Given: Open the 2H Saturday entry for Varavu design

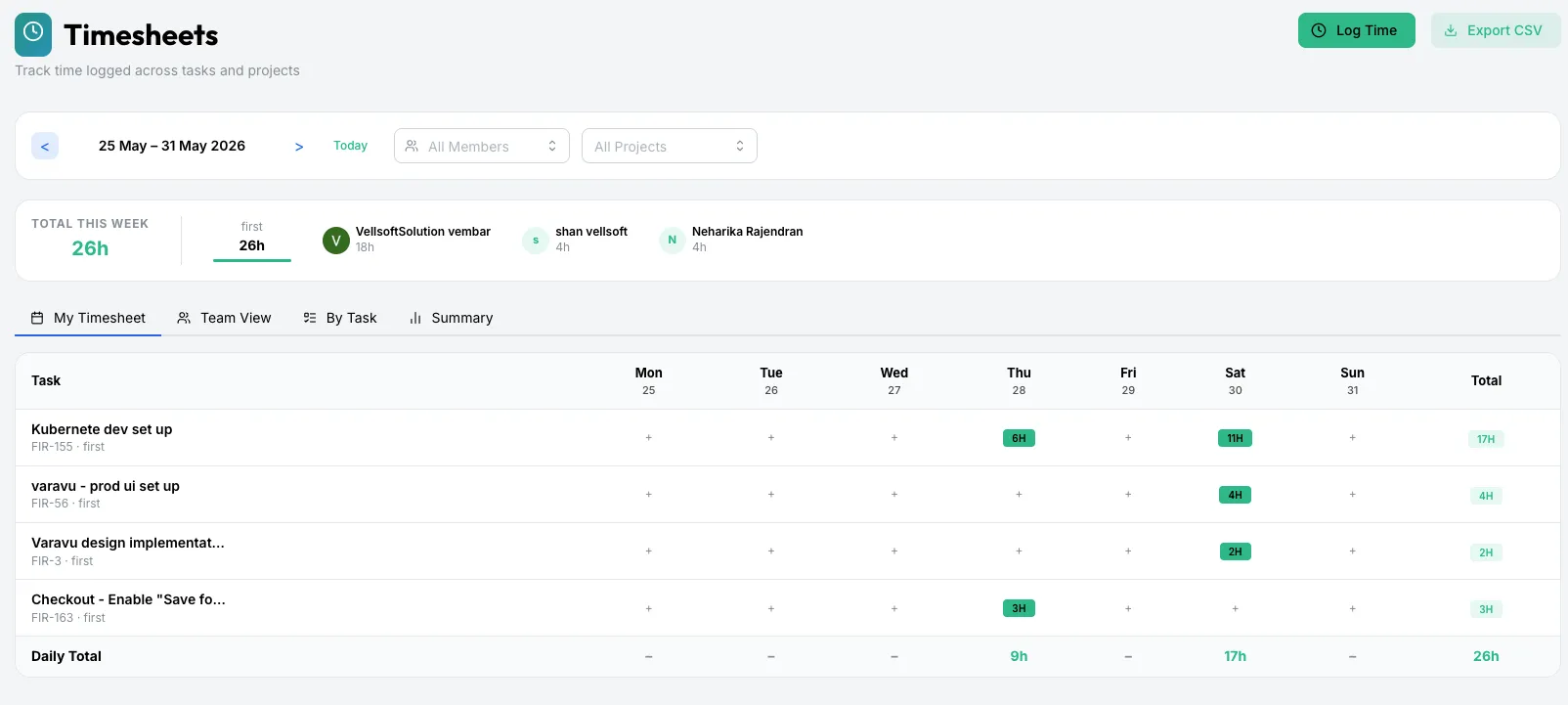Looking at the screenshot, I should coord(1236,551).
